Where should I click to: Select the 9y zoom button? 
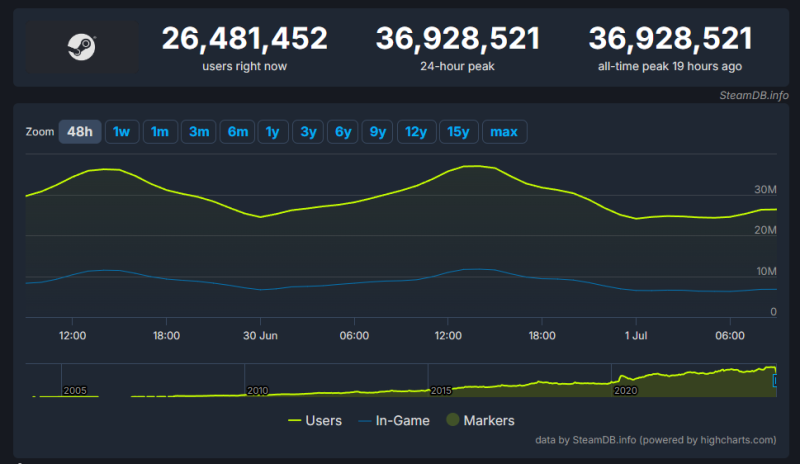[x=379, y=132]
